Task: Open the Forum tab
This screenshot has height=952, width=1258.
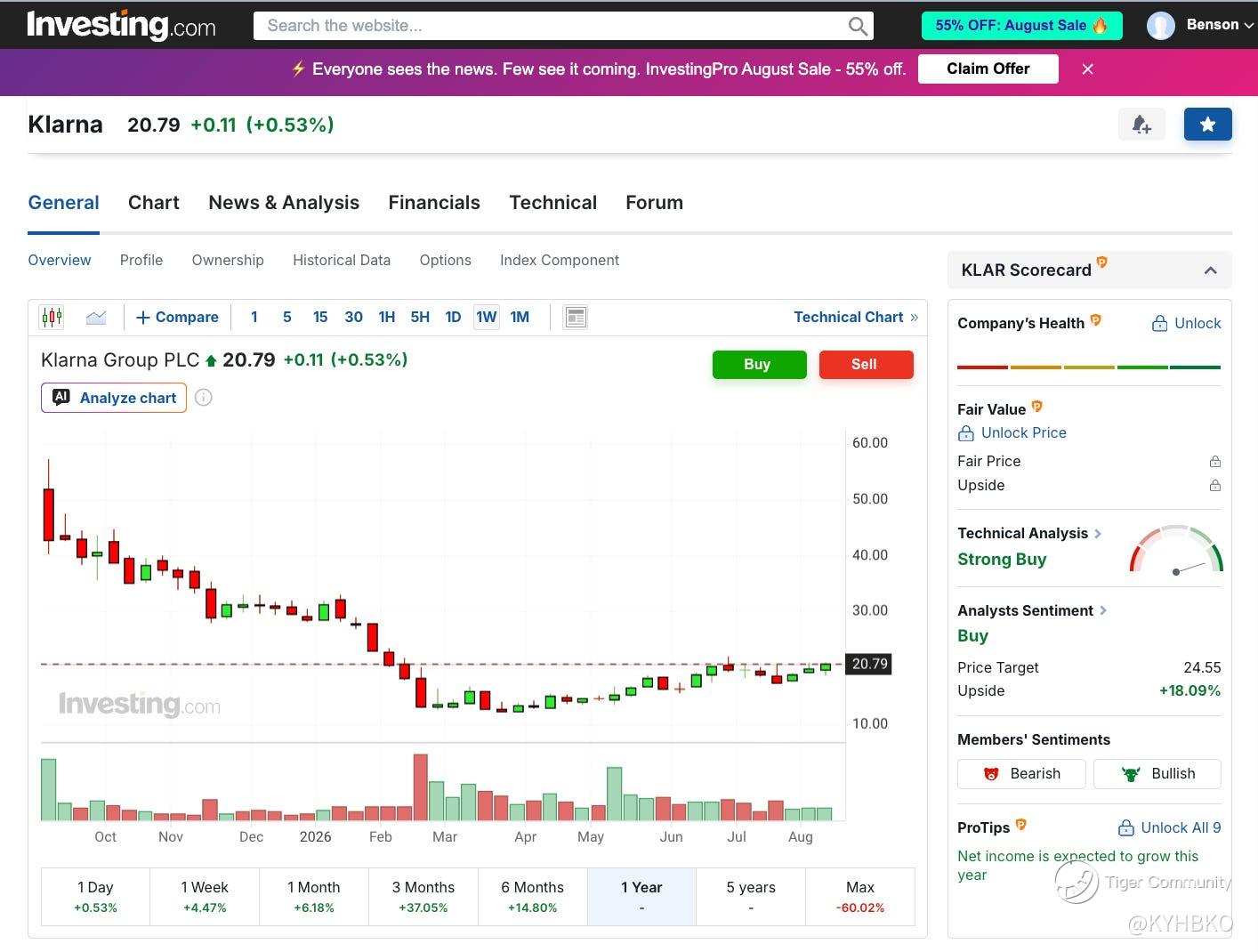Action: pos(655,203)
